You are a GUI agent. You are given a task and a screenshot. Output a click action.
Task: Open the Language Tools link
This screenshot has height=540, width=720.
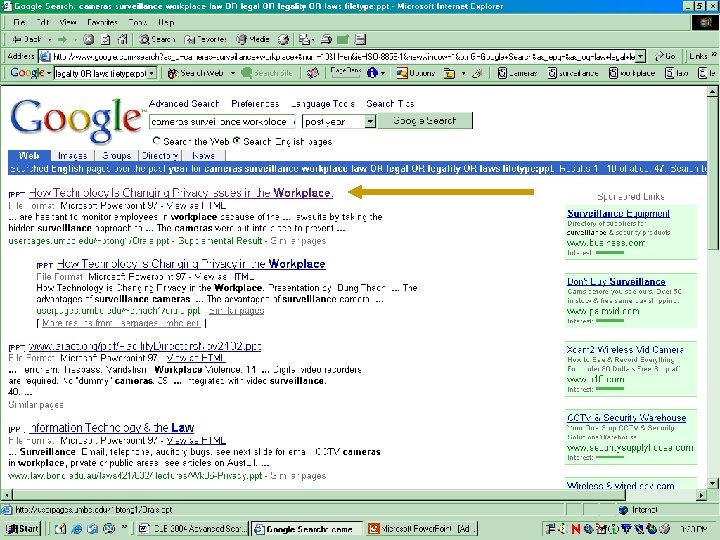pos(323,104)
